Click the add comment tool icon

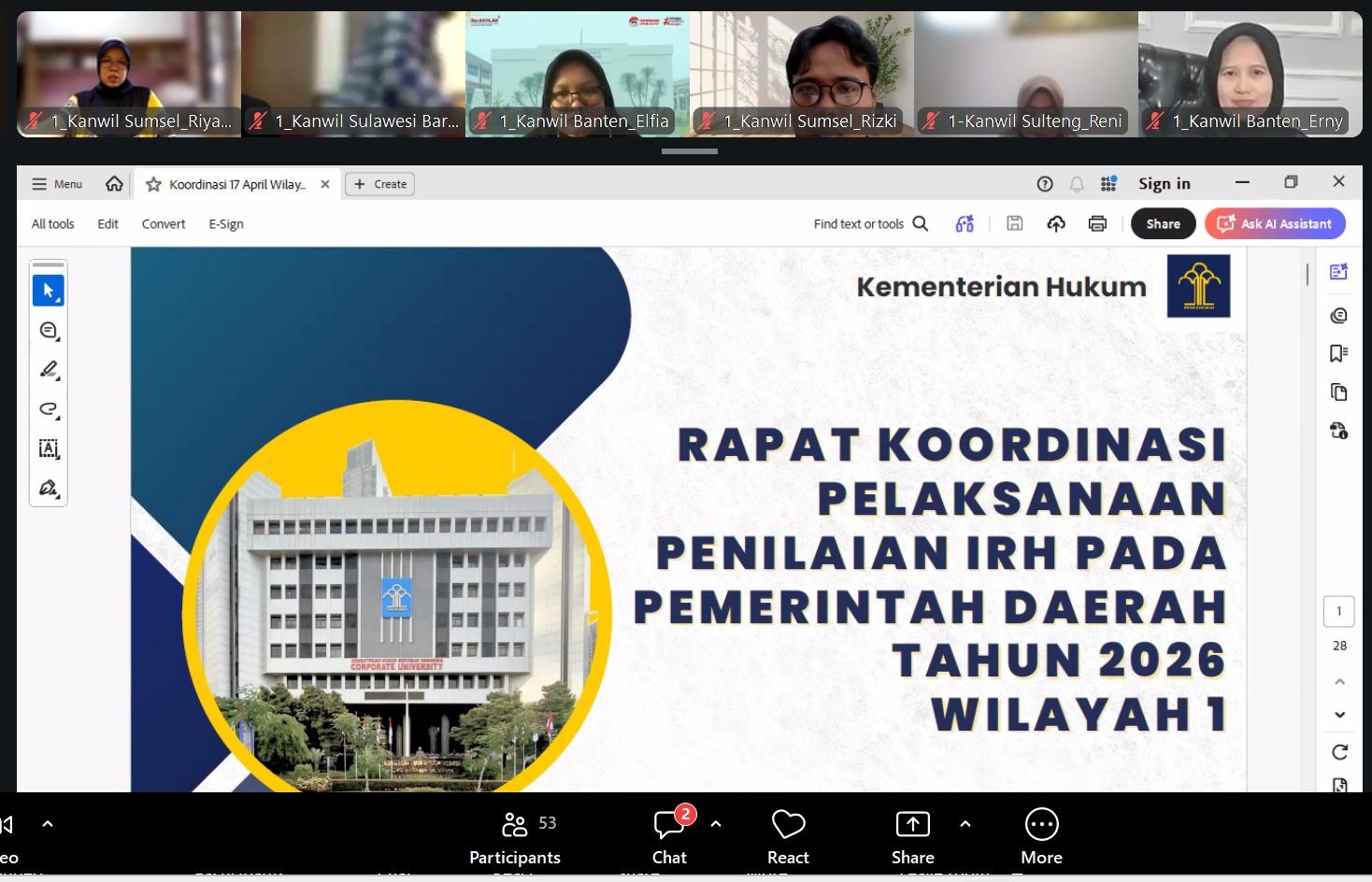[x=49, y=331]
